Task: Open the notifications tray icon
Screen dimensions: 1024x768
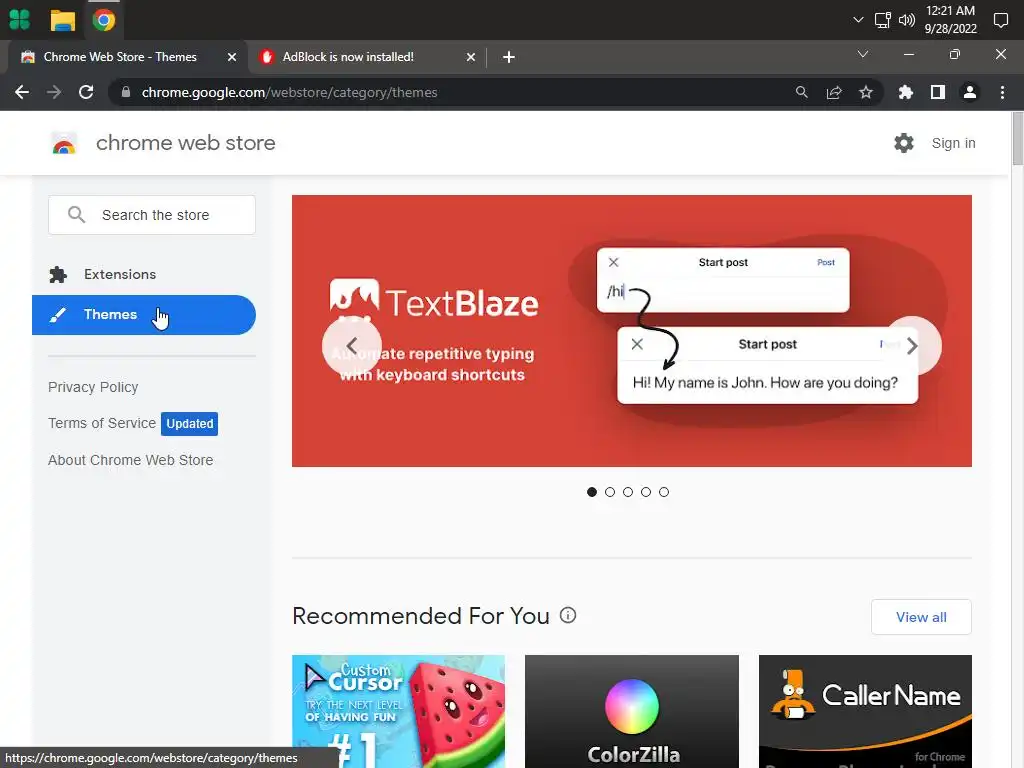Action: 1000,20
